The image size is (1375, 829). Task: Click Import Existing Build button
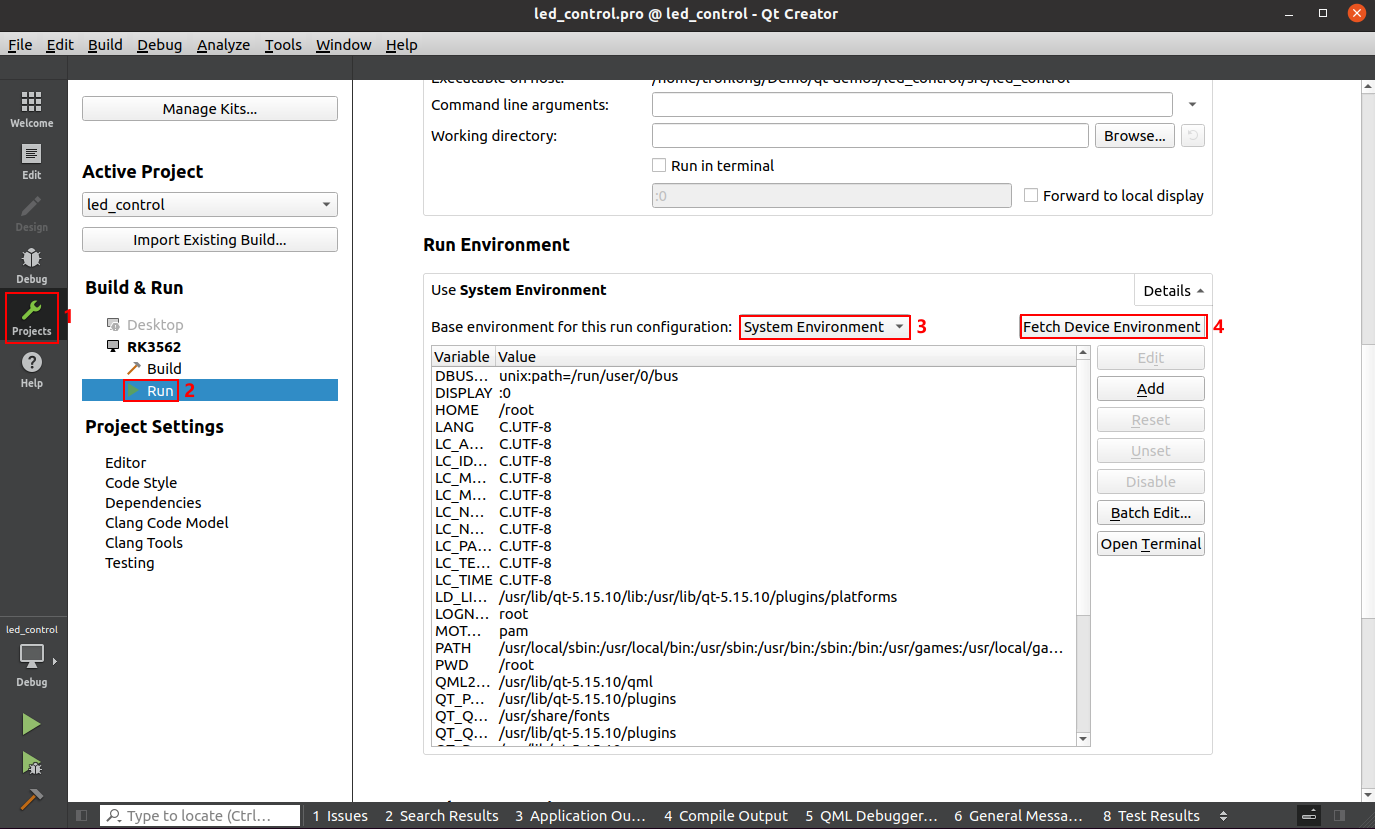(x=210, y=240)
